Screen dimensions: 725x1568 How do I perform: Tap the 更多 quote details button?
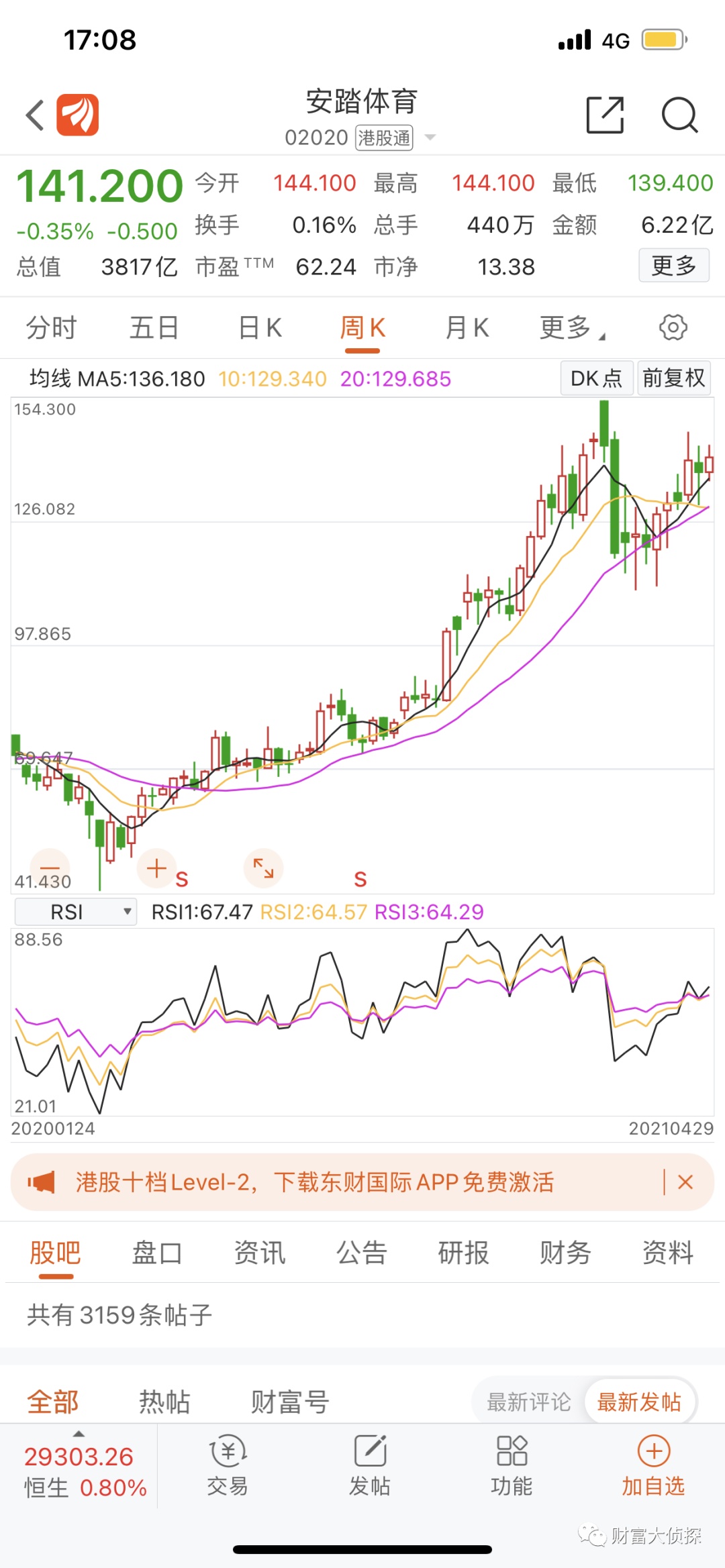tap(674, 266)
